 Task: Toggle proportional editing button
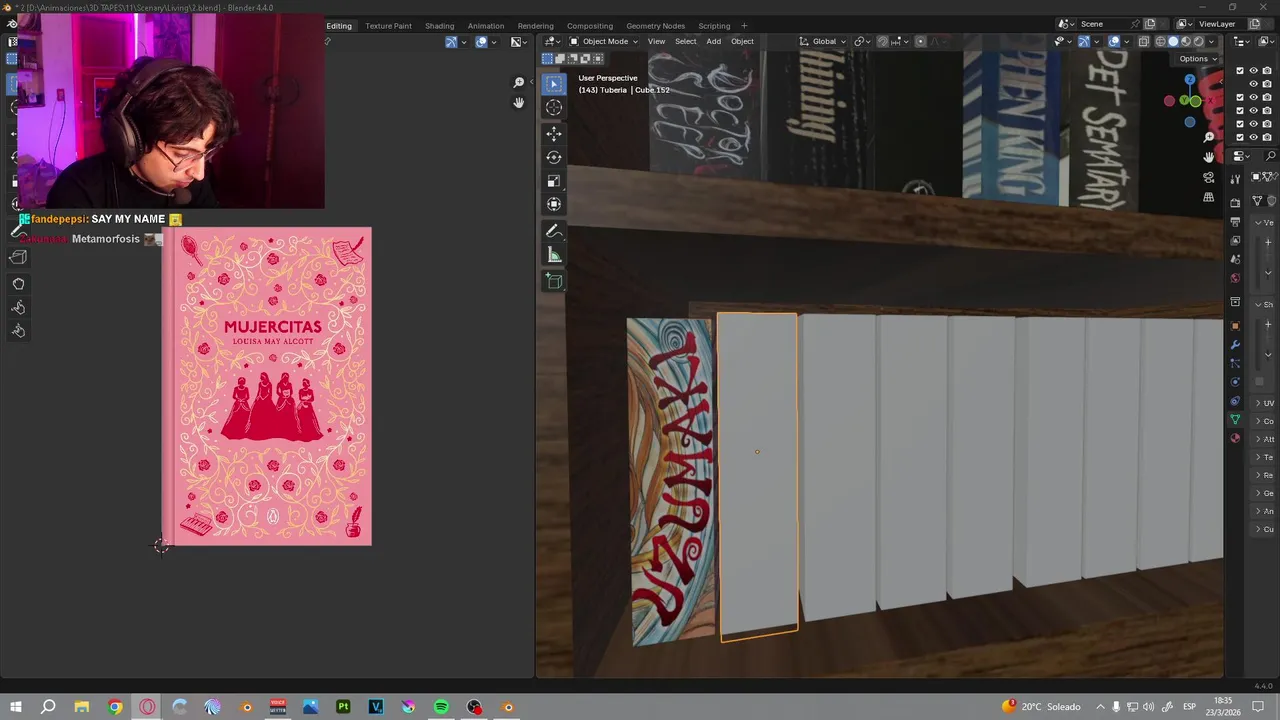coord(921,41)
